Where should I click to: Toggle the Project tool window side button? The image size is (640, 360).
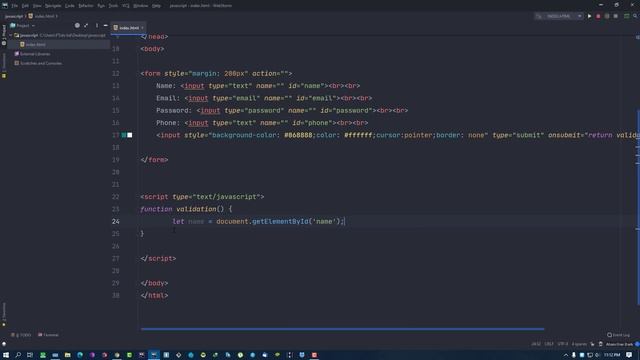[x=4, y=35]
